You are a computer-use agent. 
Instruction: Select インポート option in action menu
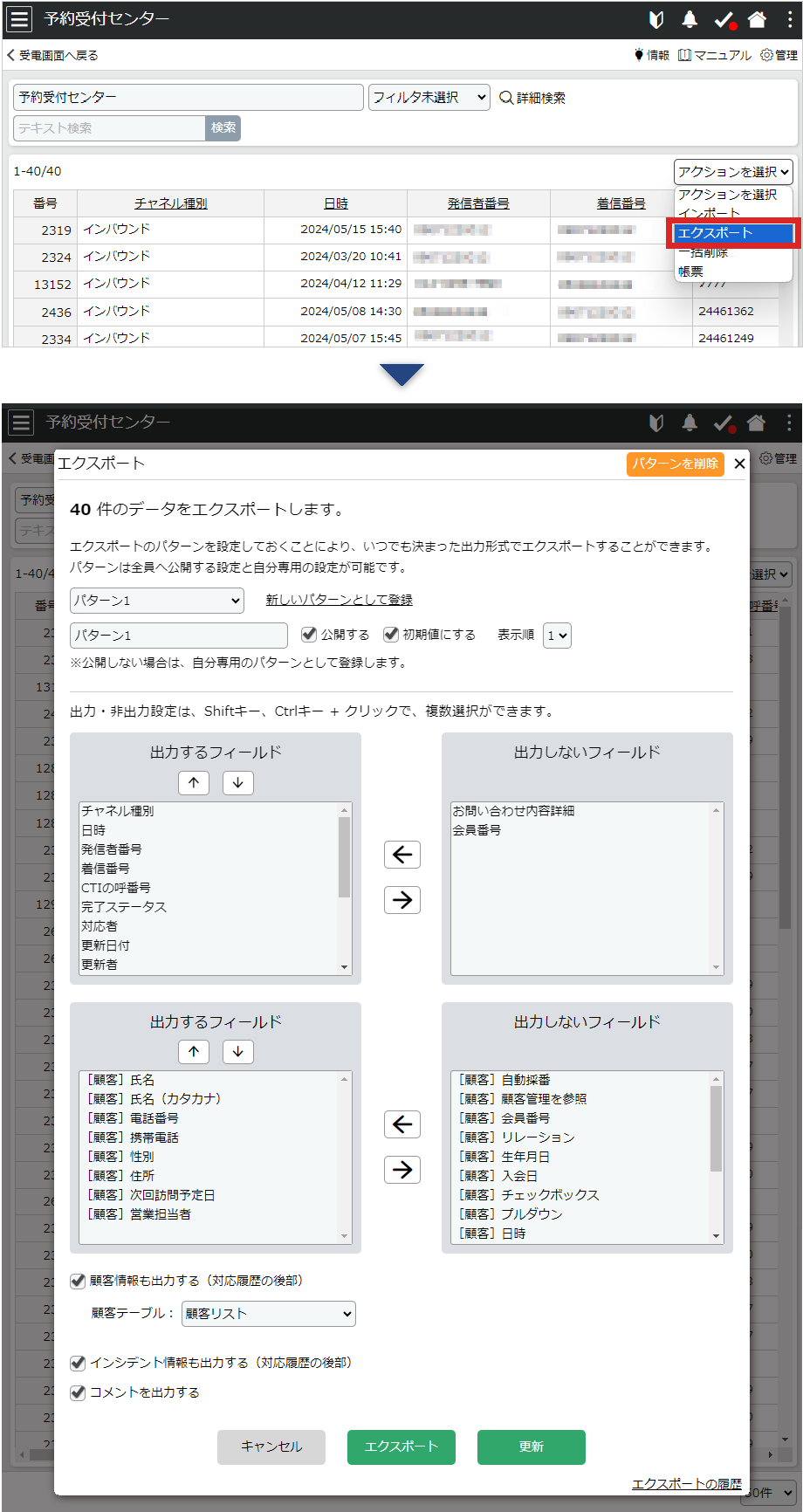coord(733,213)
